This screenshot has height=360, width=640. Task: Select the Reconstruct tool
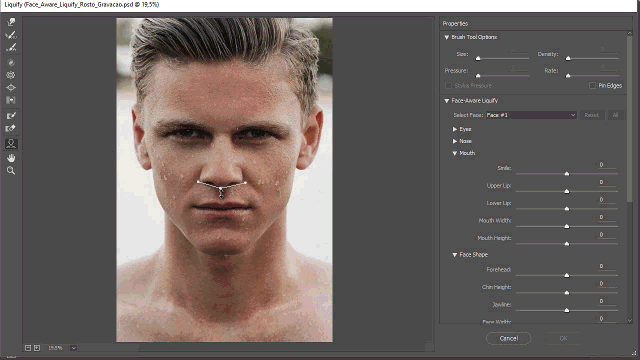[x=11, y=35]
